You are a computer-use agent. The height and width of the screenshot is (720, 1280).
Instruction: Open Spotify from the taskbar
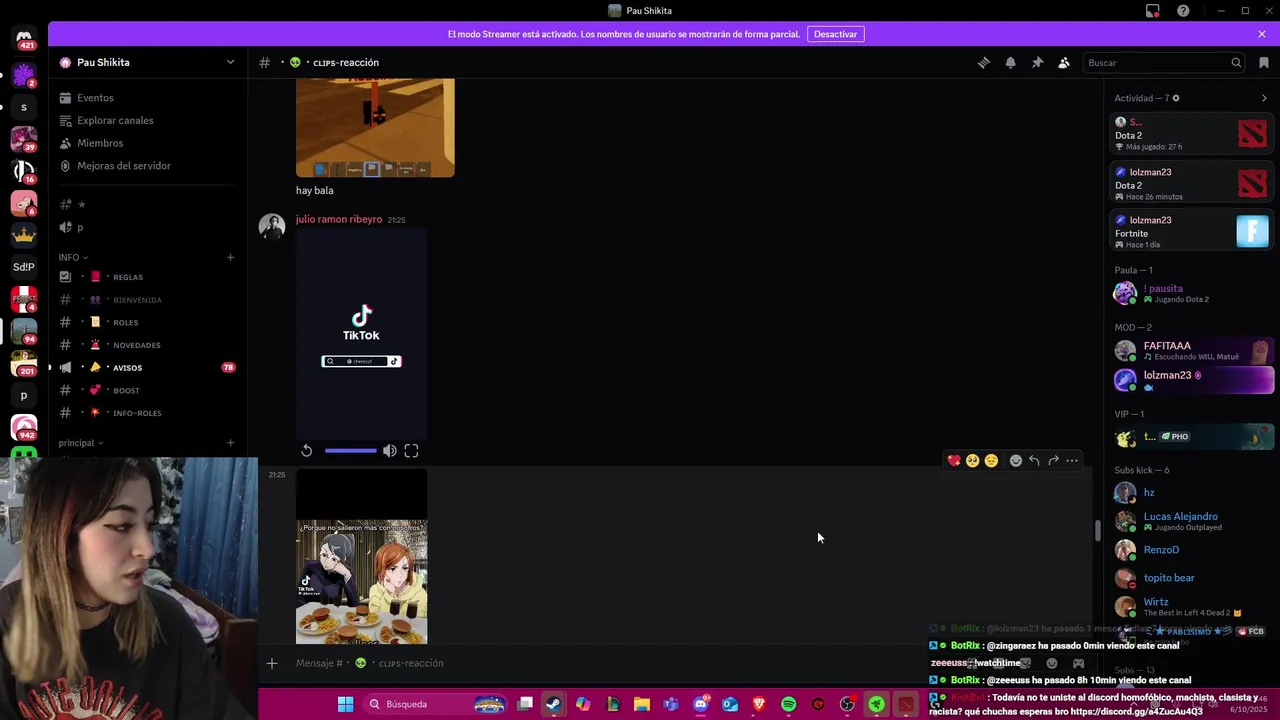788,704
